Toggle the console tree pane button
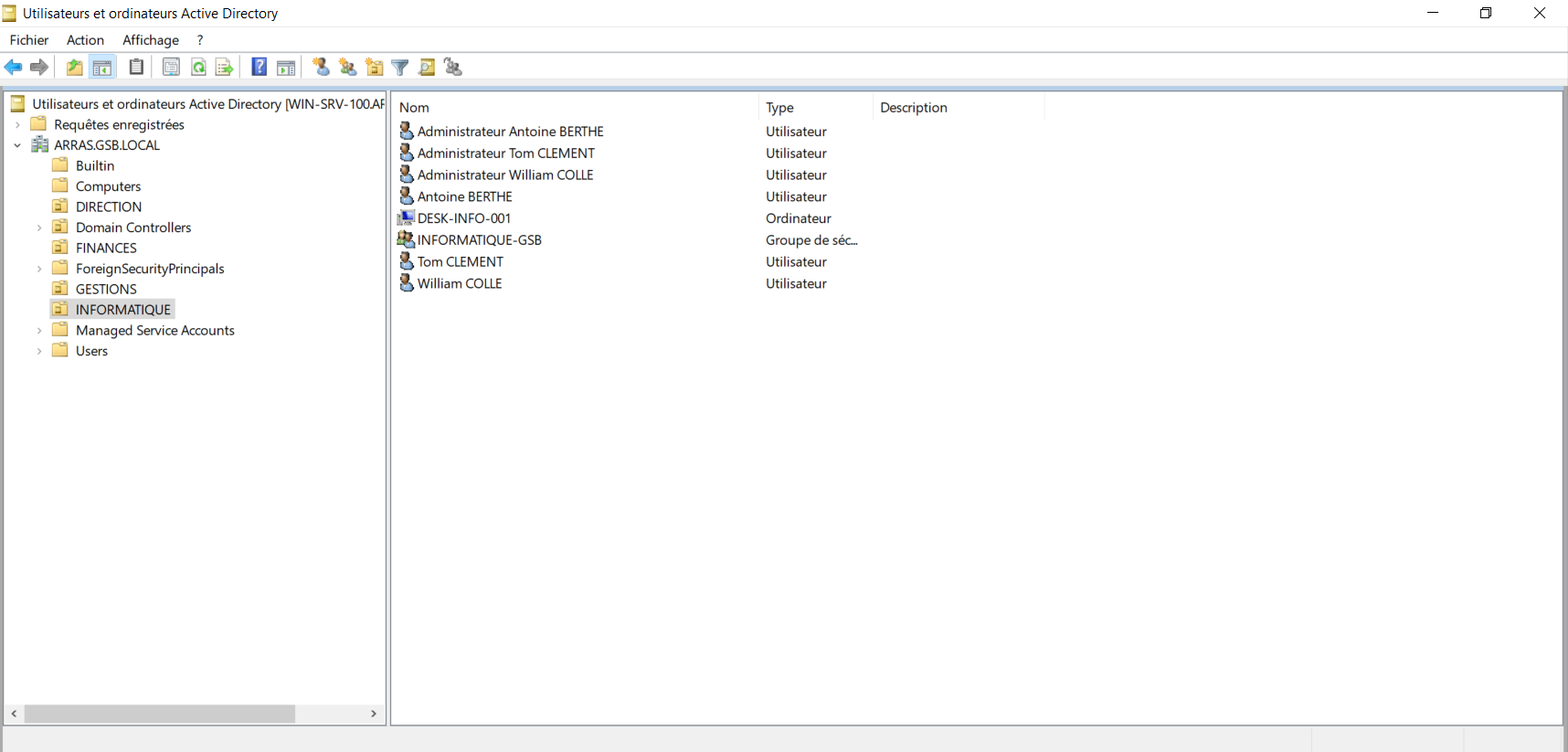This screenshot has width=1568, height=752. pos(102,68)
